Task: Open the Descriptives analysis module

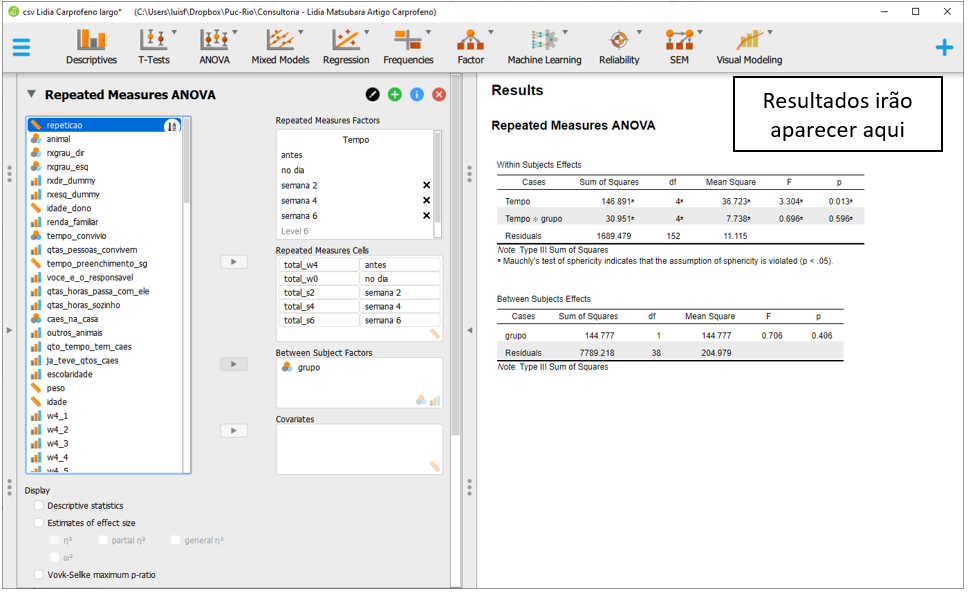Action: point(91,46)
